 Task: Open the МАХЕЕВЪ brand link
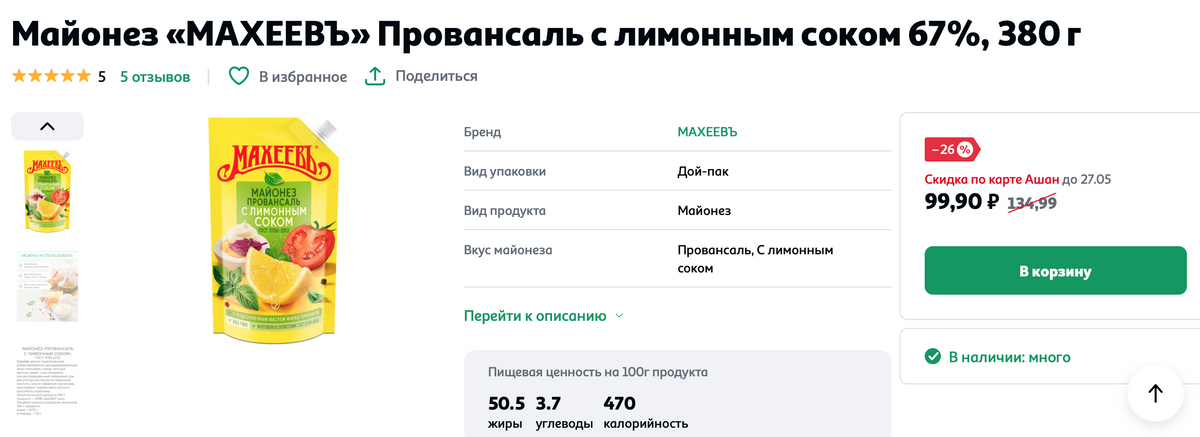tap(707, 132)
